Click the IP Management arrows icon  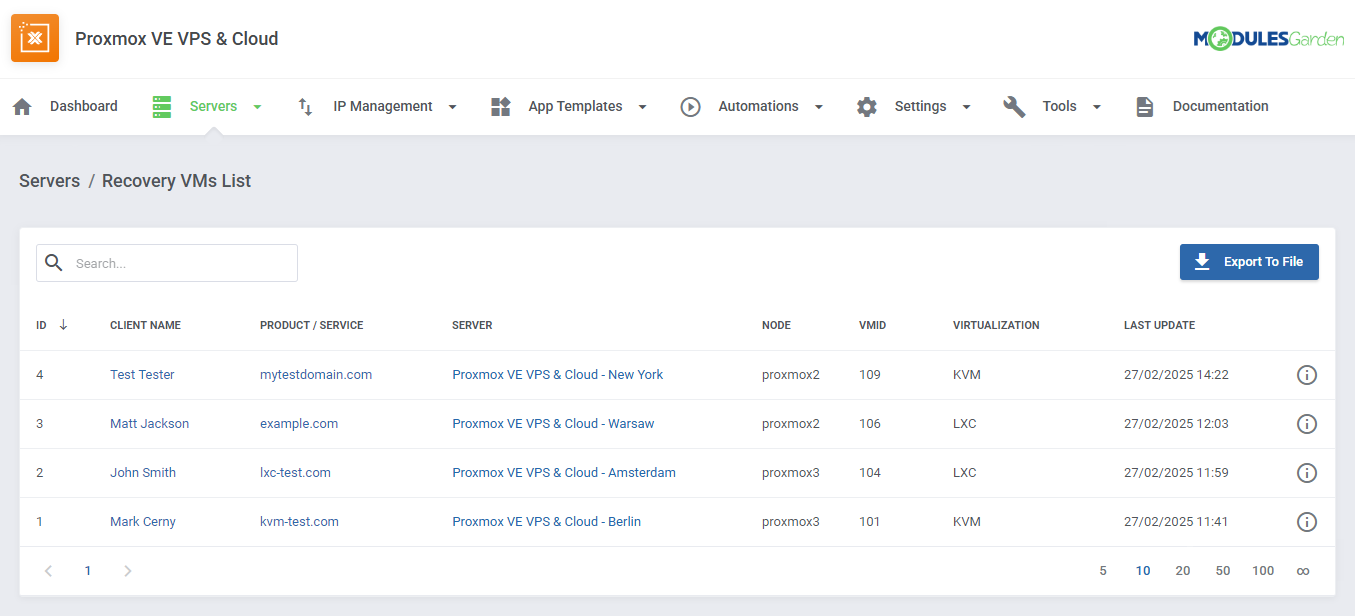(306, 107)
